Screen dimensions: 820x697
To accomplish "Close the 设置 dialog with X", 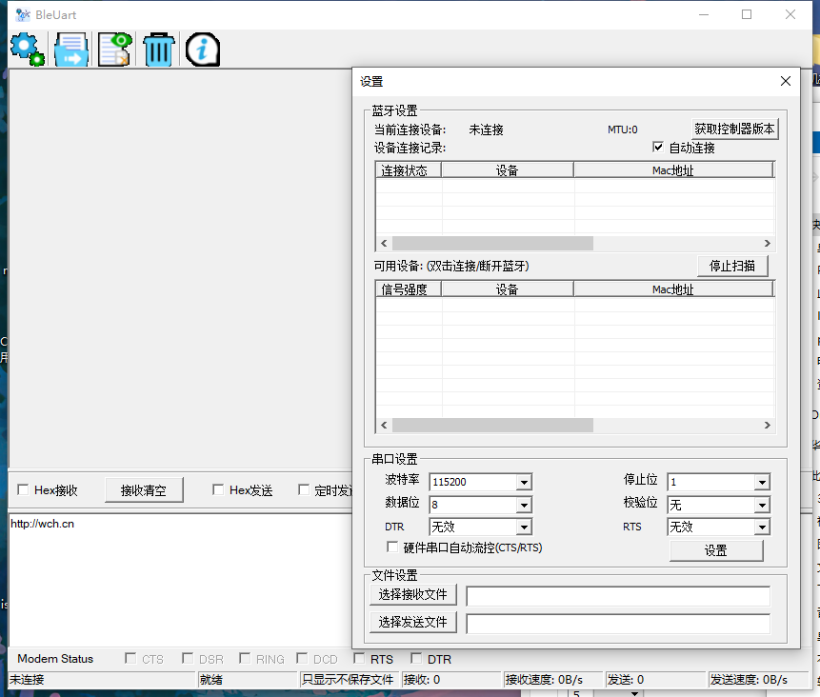I will (x=785, y=81).
